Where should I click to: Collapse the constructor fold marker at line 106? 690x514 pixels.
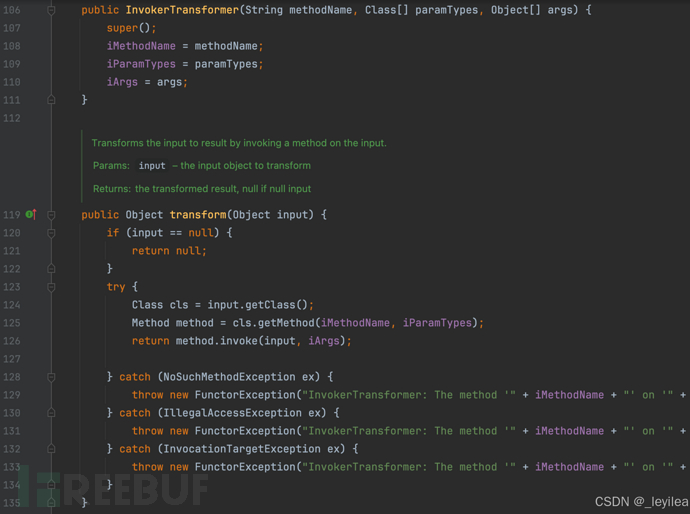point(51,10)
